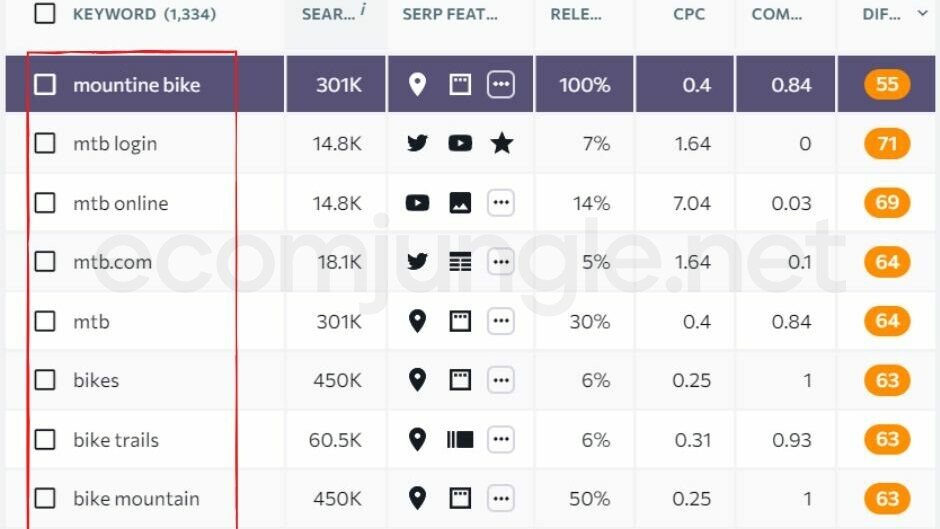Click the carousel icon for bike trails

point(460,439)
